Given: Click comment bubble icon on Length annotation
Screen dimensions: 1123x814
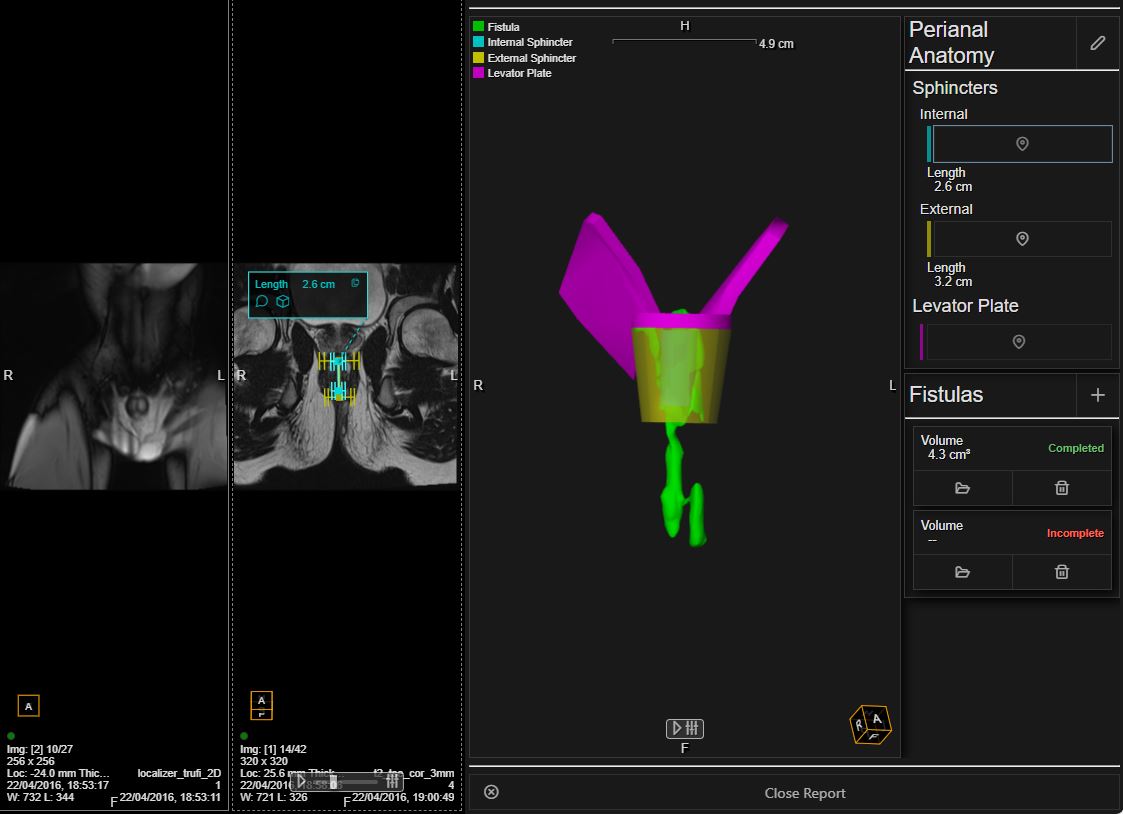Looking at the screenshot, I should [262, 301].
